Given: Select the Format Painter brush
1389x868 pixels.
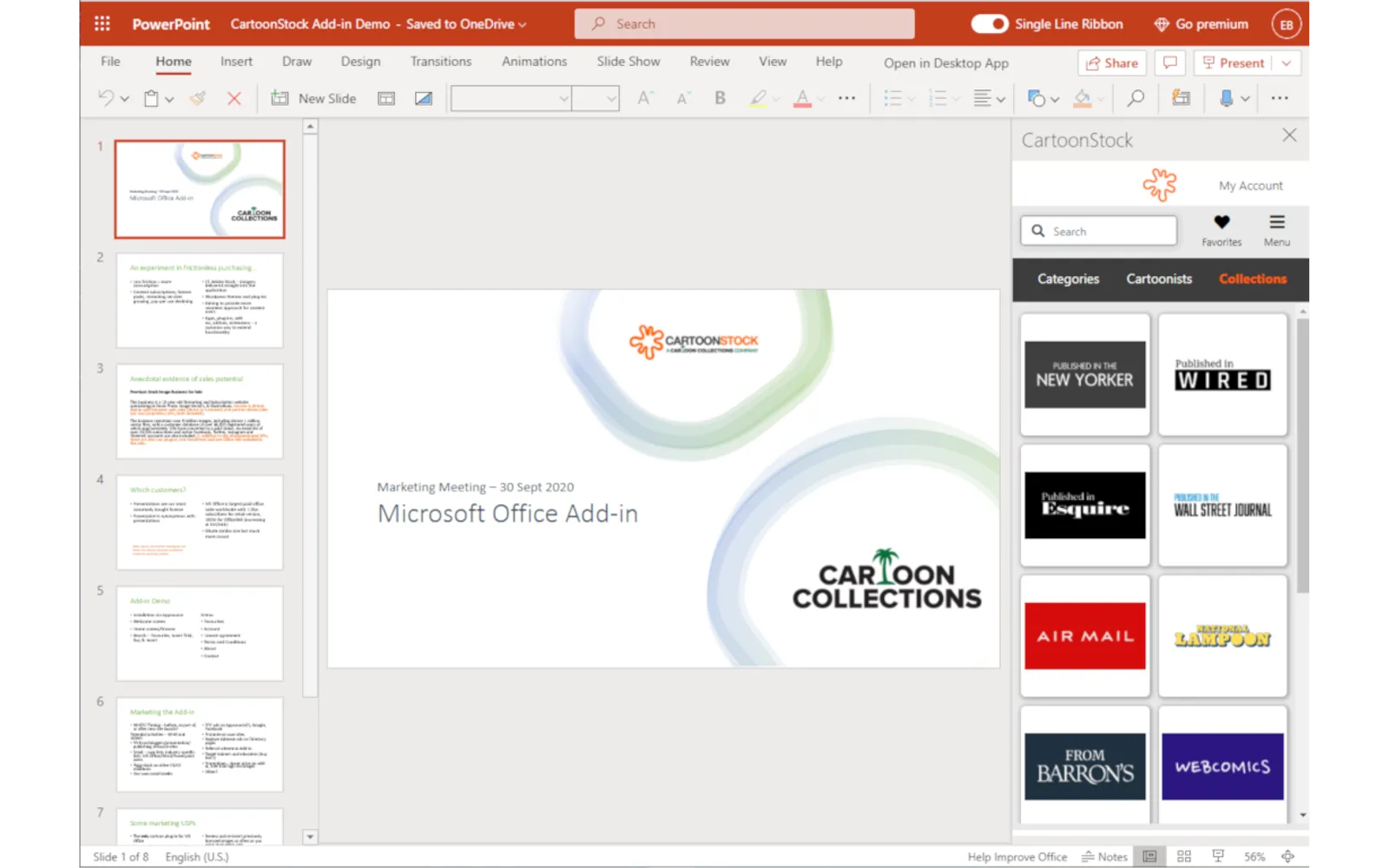Looking at the screenshot, I should coord(198,98).
